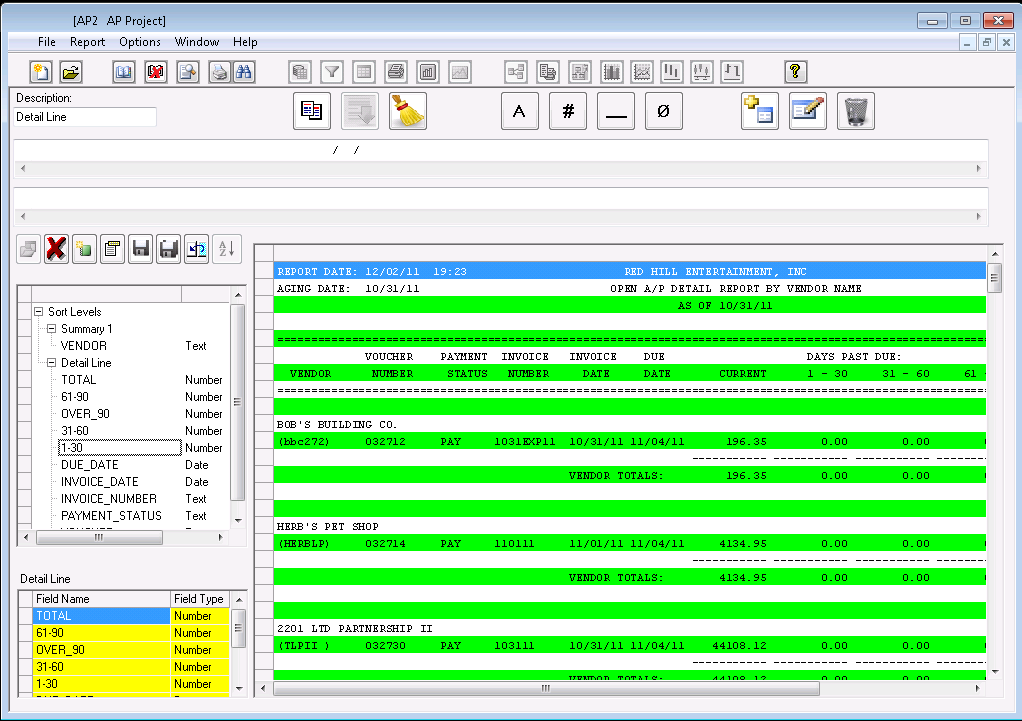Click the broom clear icon
Screen dimensions: 1022x721
(407, 111)
